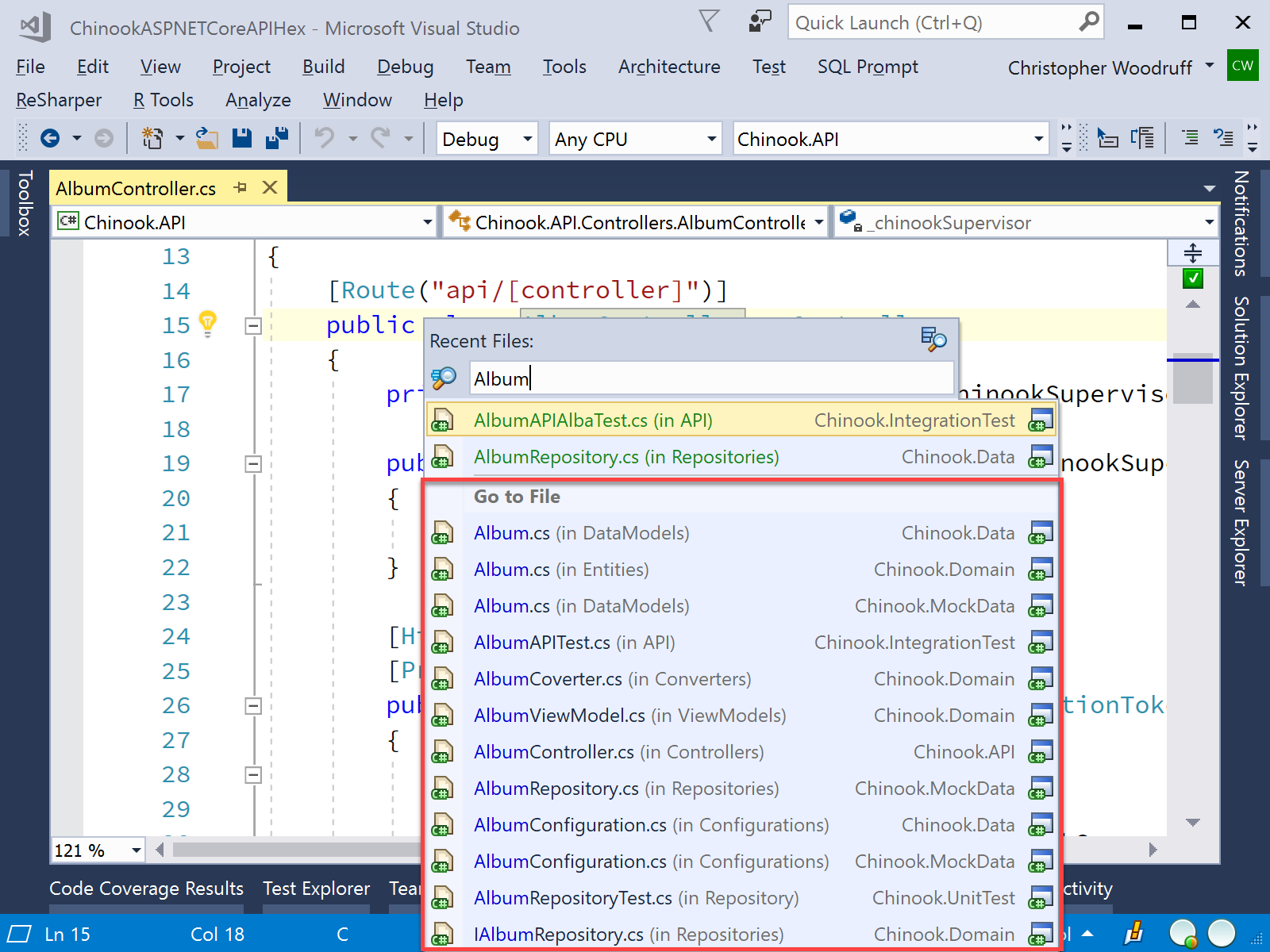Open the ReSharper menu
Image resolution: width=1270 pixels, height=952 pixels.
(x=59, y=100)
